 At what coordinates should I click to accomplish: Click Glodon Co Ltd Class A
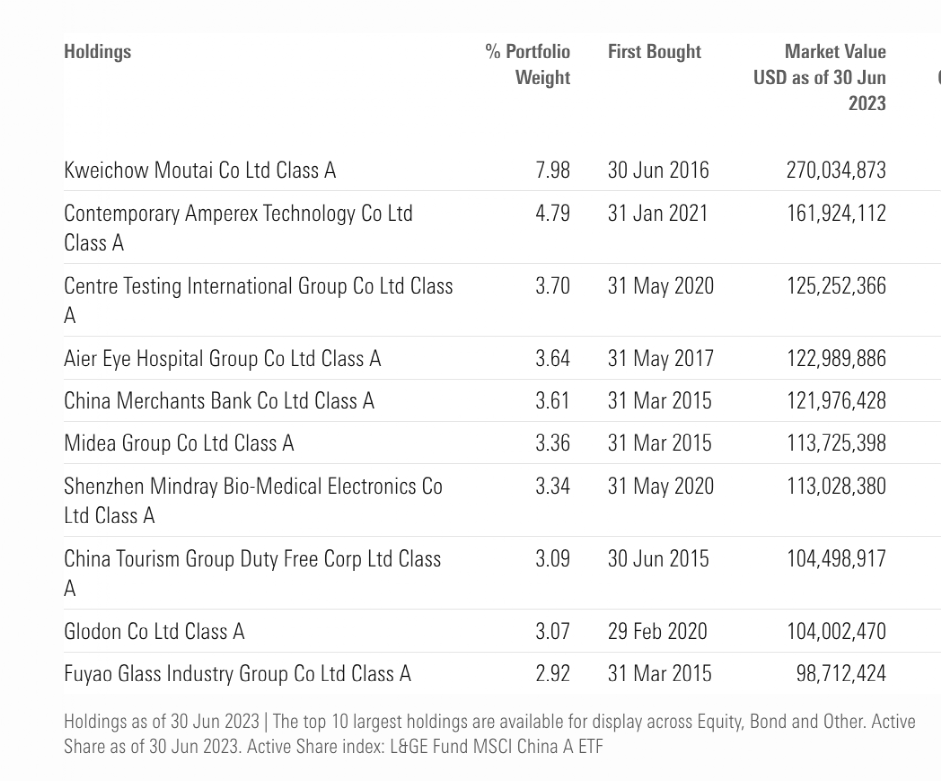coord(154,631)
